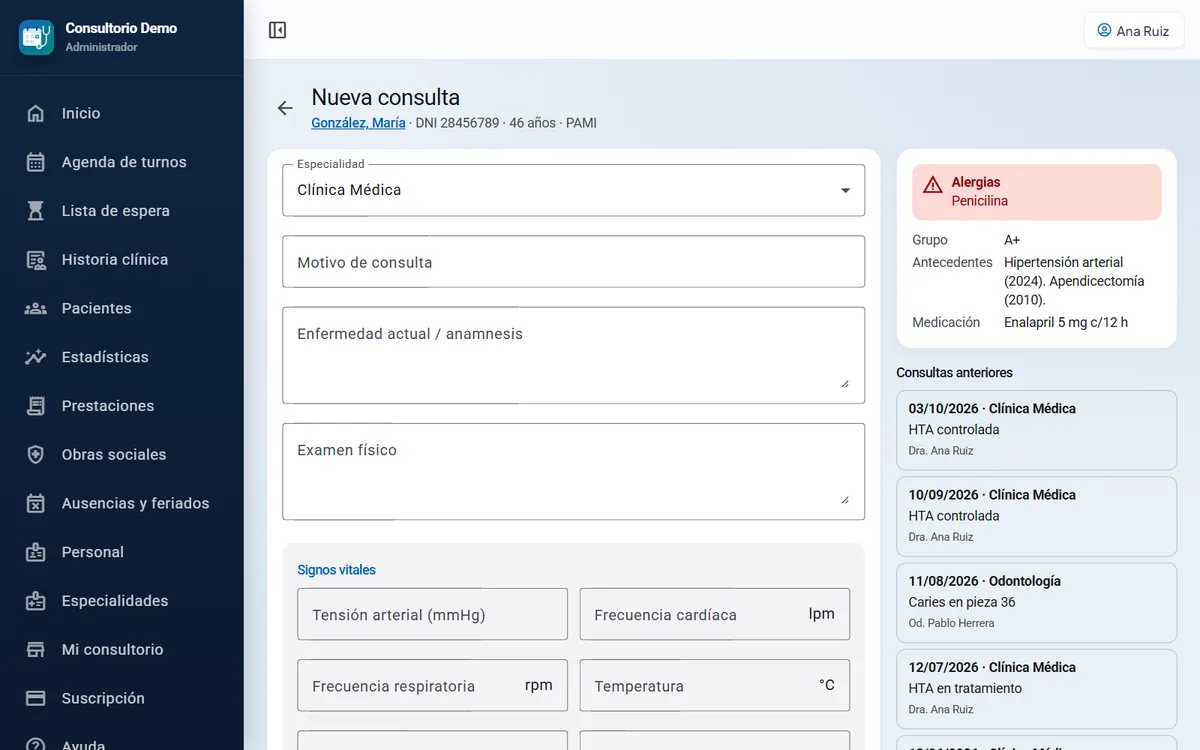Click the Enfermedad actual / anamnesis textarea
The image size is (1200, 750).
573,355
